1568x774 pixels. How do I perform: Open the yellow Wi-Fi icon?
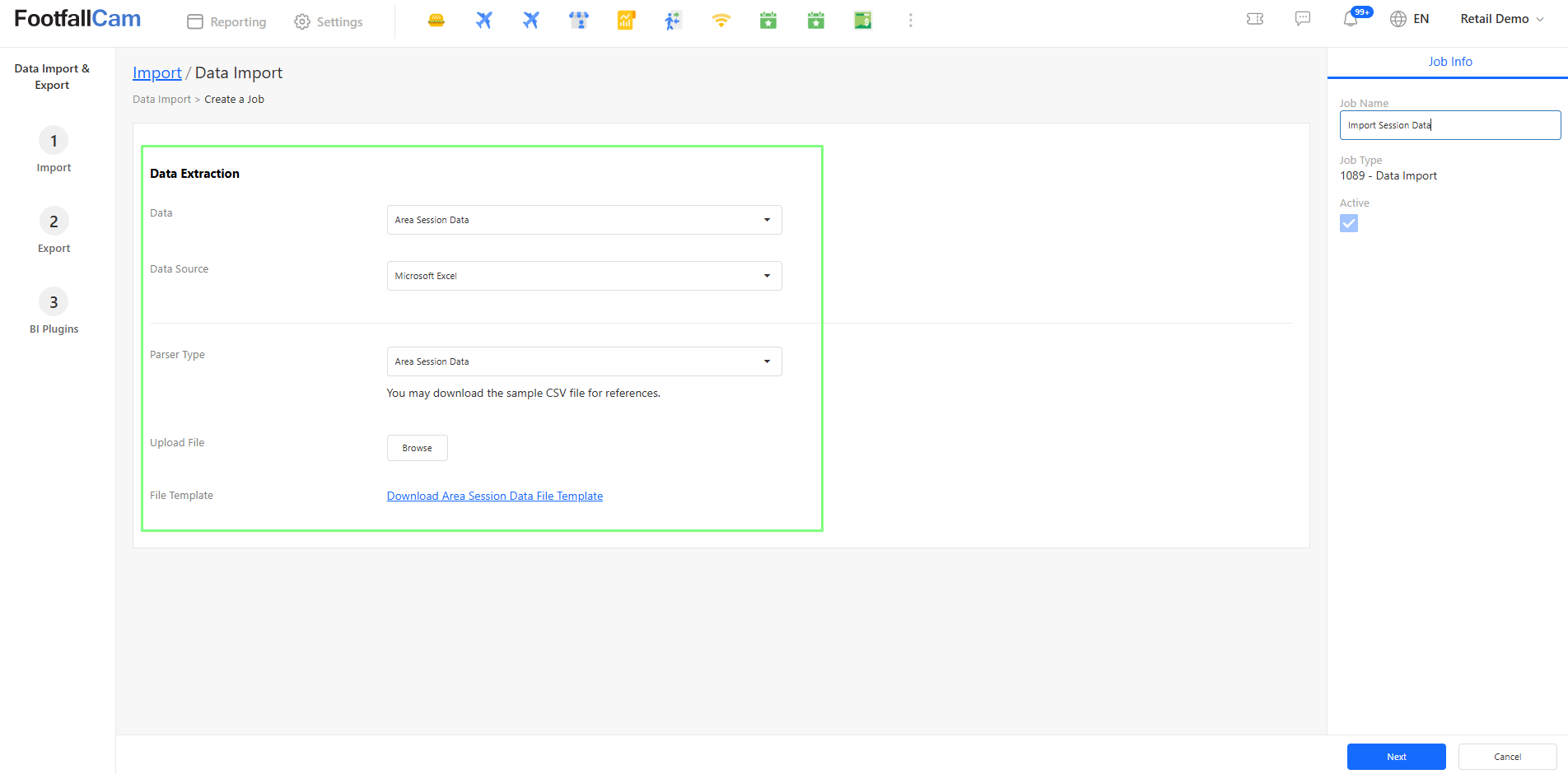tap(721, 21)
